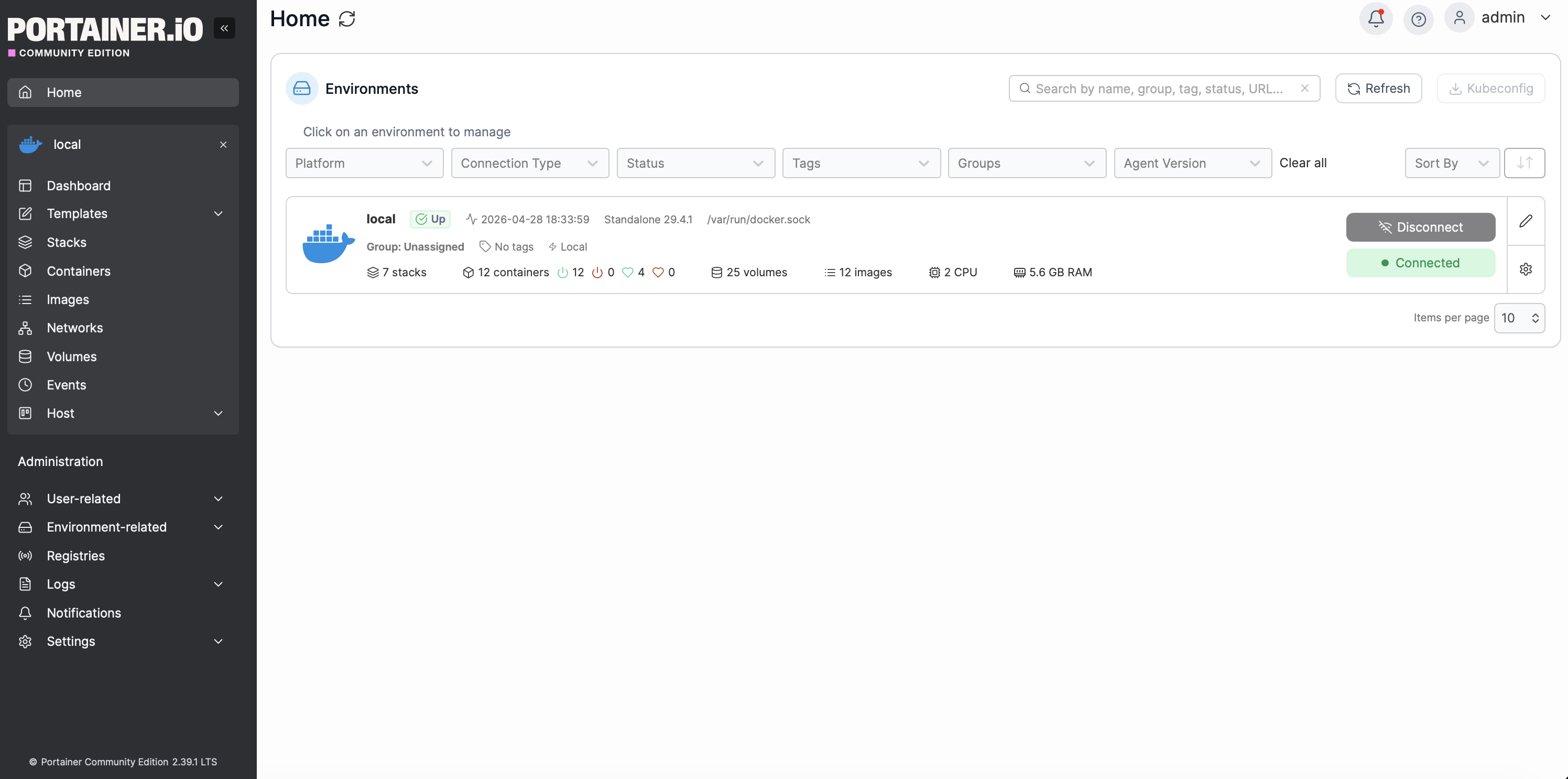1568x779 pixels.
Task: Click the large Docker logo of local environment
Action: (328, 244)
